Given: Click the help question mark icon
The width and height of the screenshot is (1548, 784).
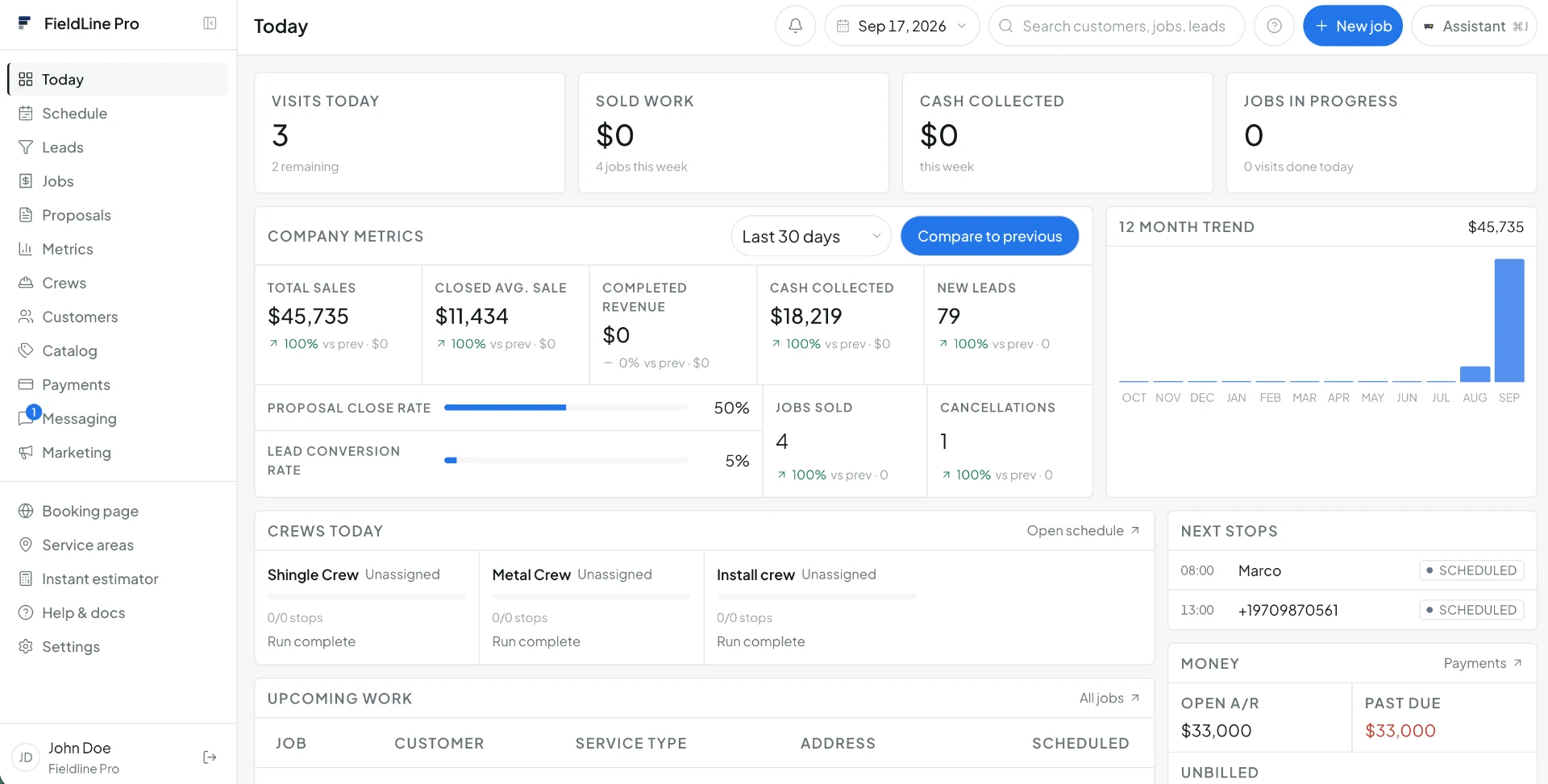Looking at the screenshot, I should point(1274,26).
